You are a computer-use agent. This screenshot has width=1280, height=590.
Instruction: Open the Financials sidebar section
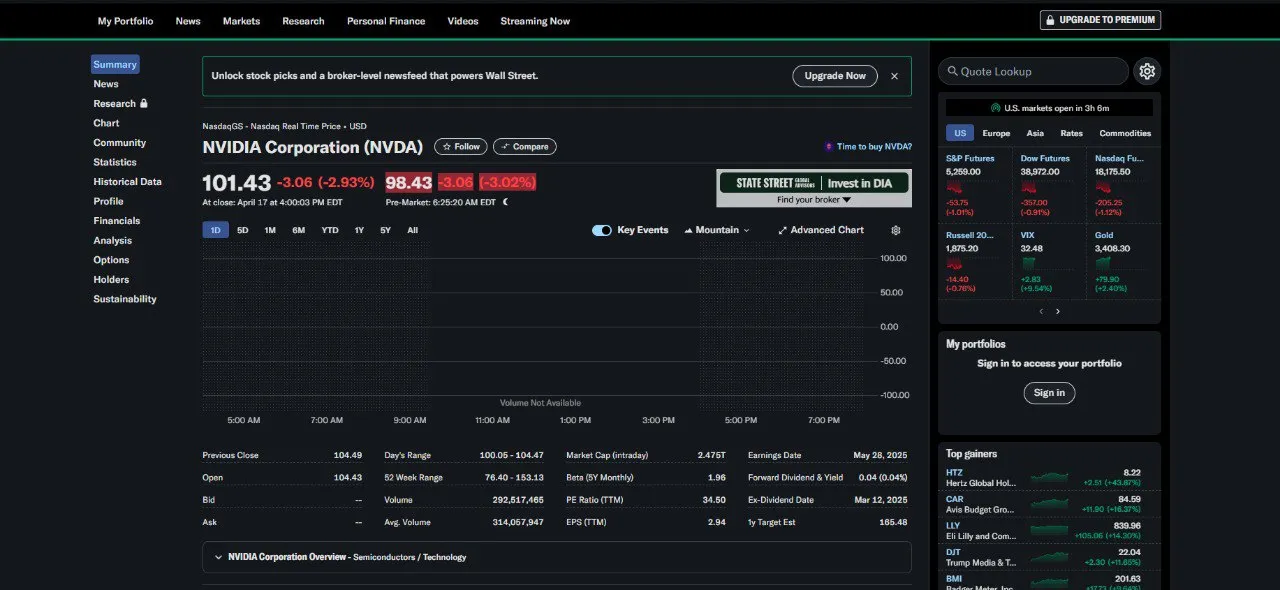coord(117,221)
